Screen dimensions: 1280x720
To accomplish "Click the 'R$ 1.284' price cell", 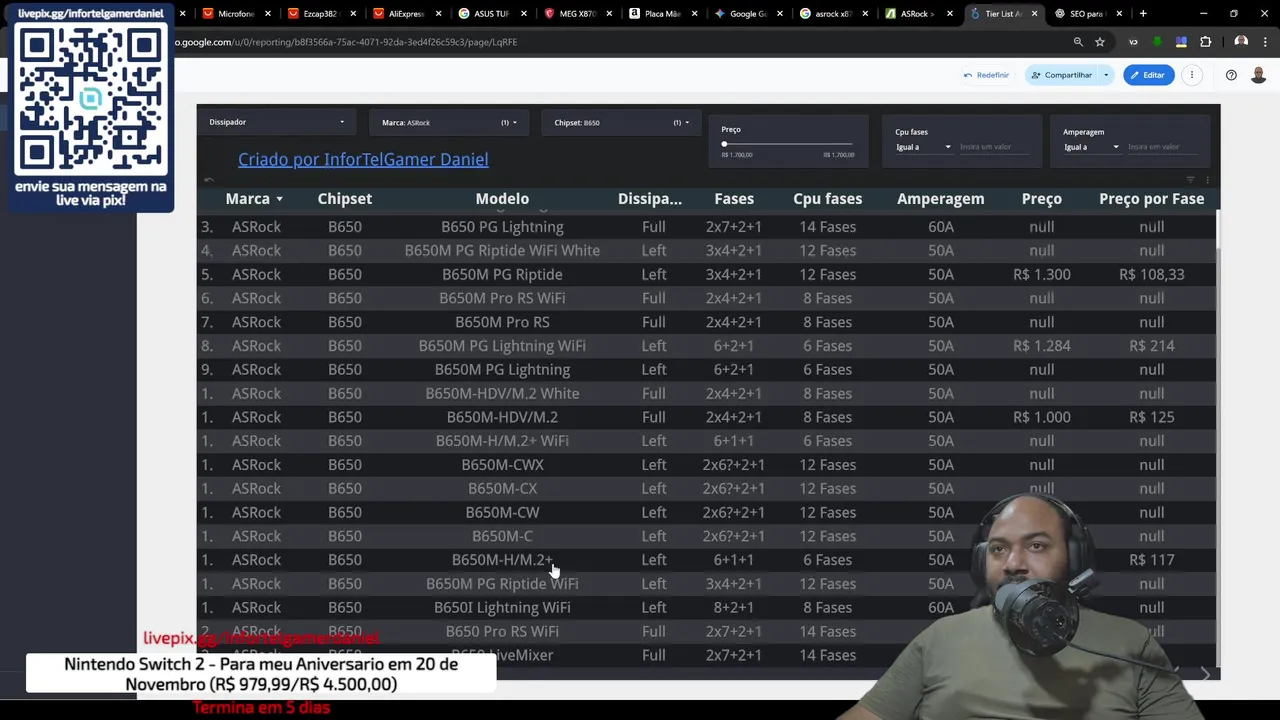I will (1041, 346).
